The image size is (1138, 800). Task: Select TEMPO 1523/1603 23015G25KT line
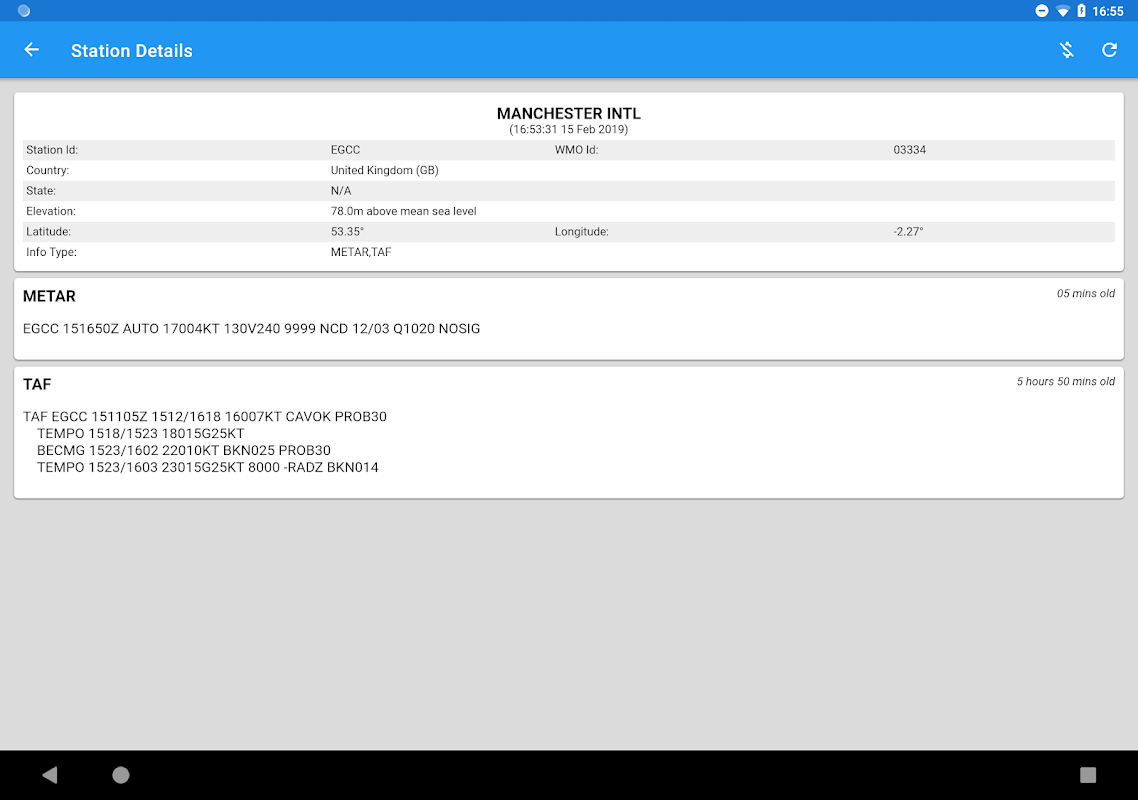(x=208, y=468)
